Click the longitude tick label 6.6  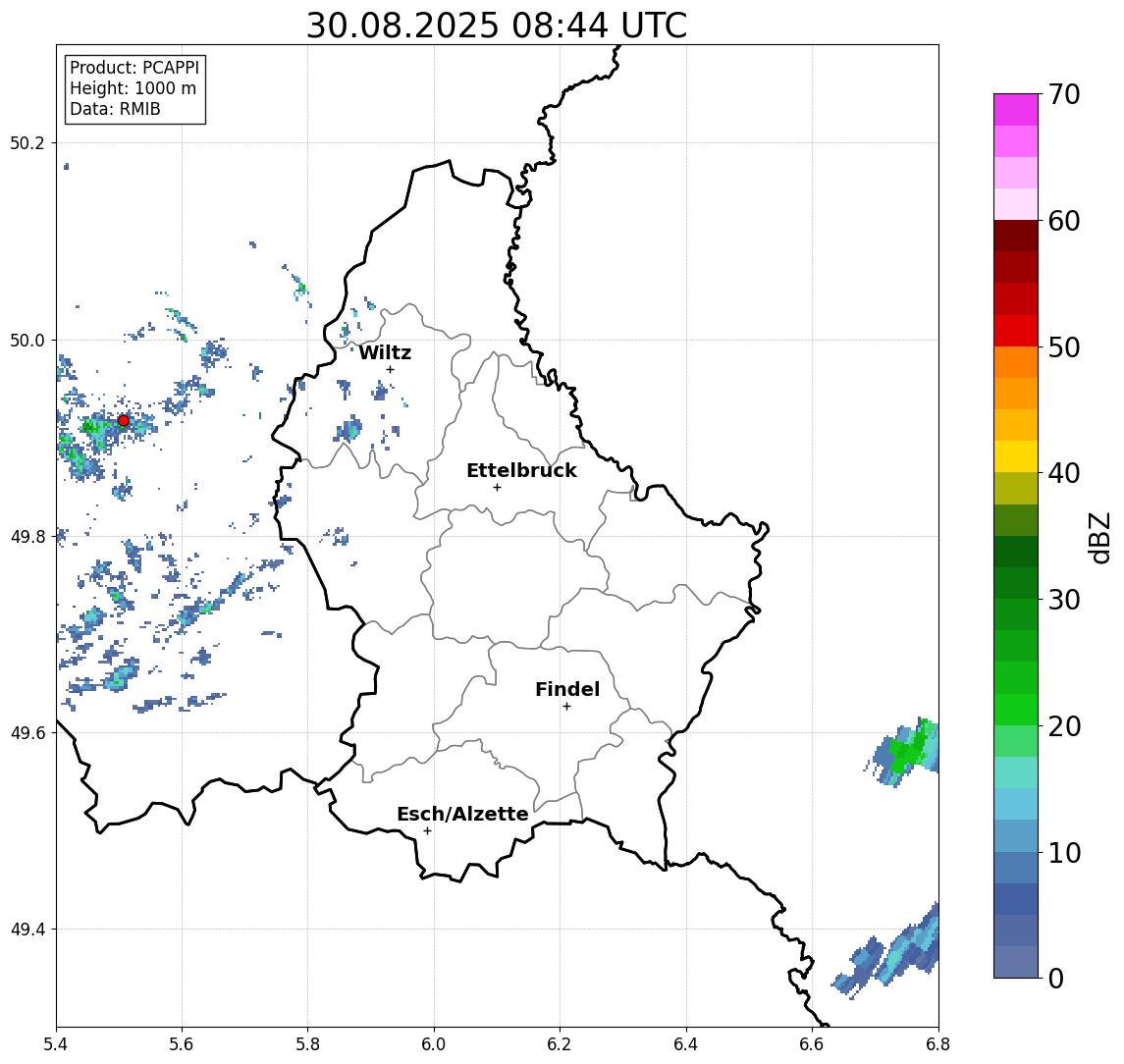pos(812,1044)
